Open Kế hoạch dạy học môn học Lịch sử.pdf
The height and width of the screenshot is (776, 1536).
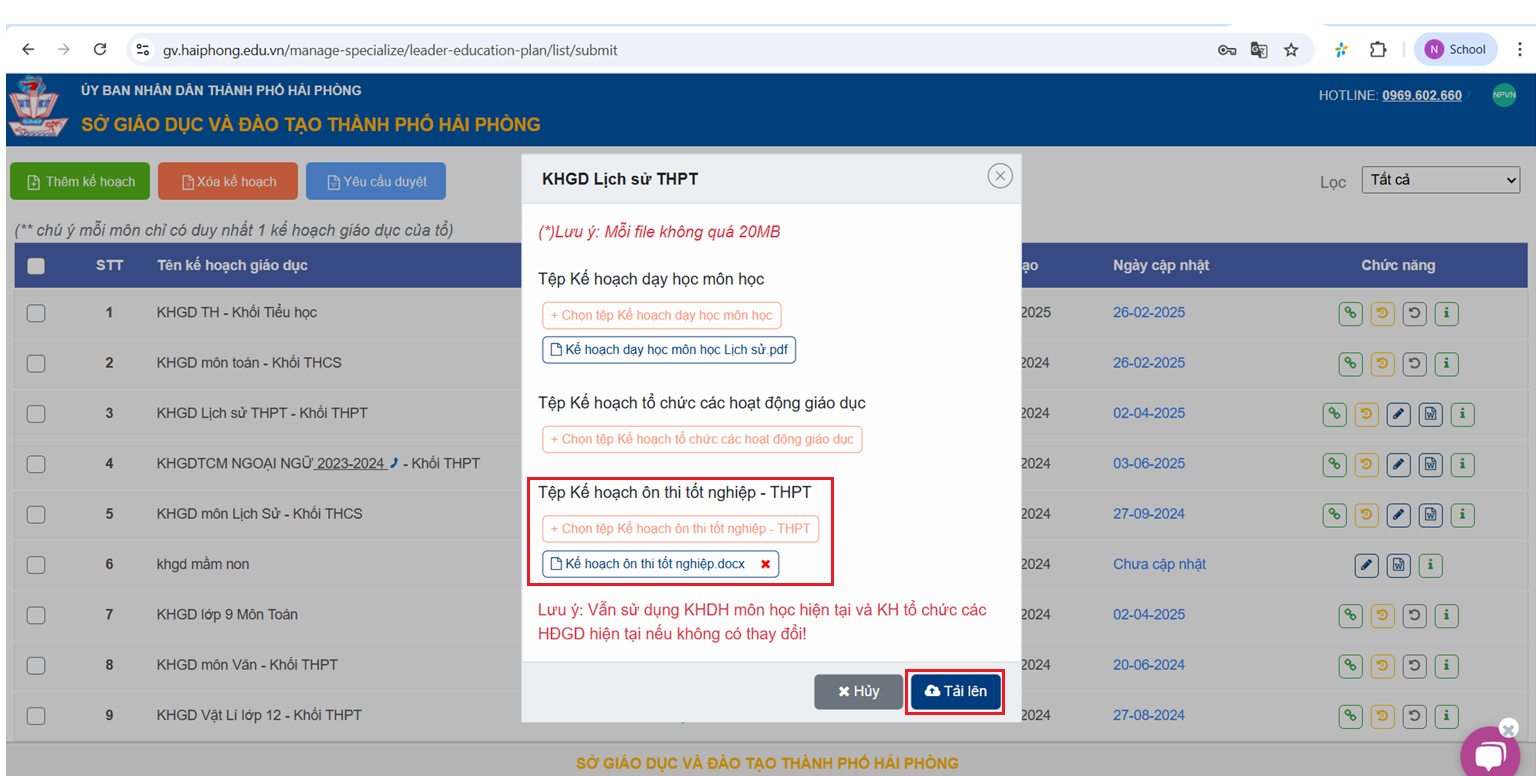[668, 350]
